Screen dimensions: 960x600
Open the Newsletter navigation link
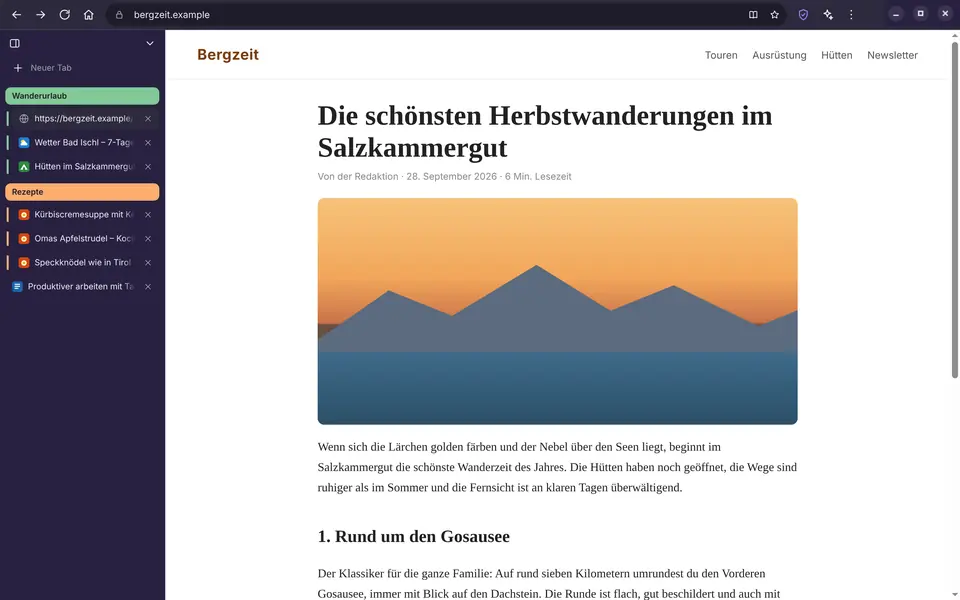pos(892,55)
